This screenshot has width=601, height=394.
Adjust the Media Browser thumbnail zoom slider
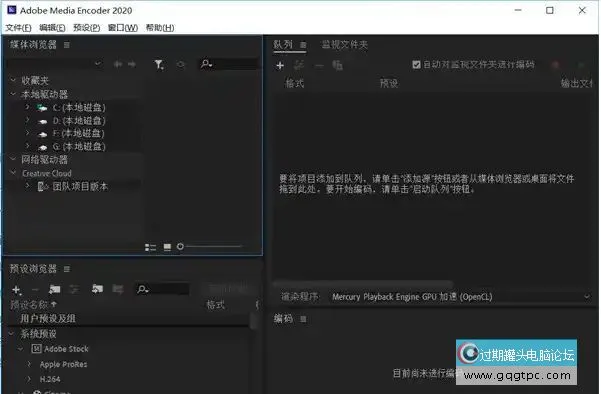click(210, 246)
